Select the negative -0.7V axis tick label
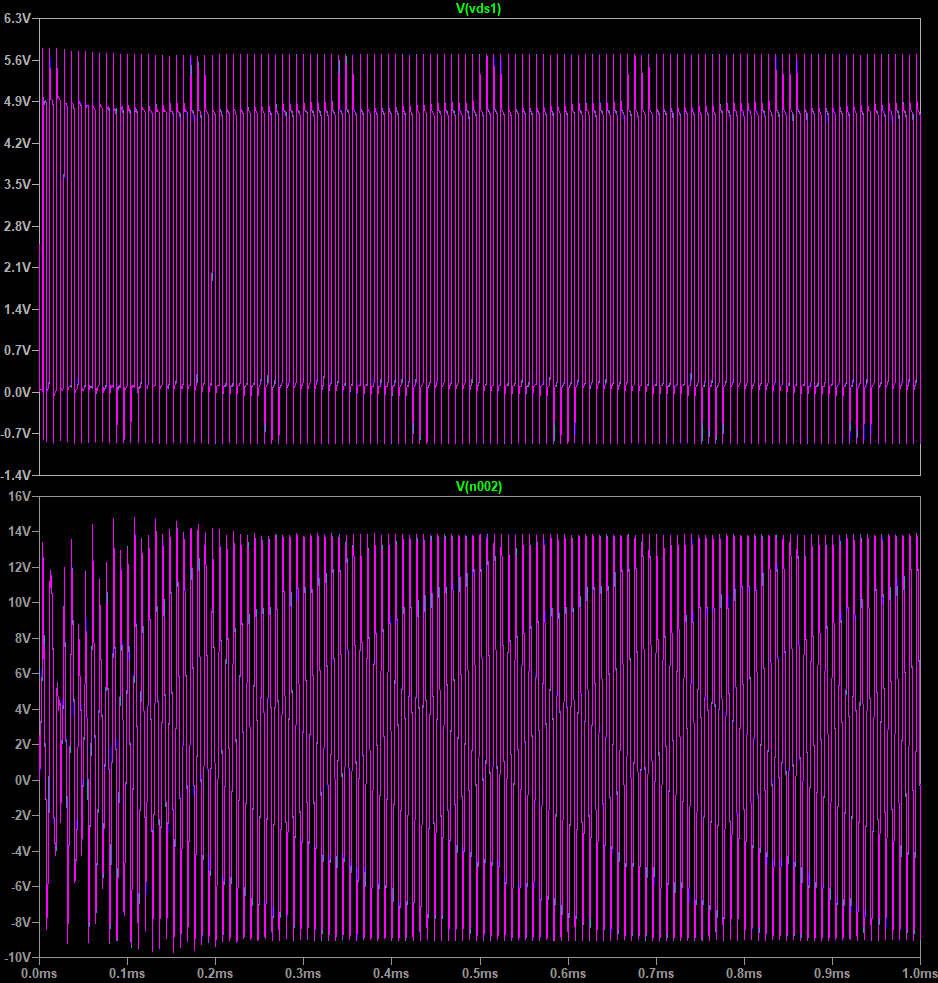Viewport: 938px width, 983px height. (16, 434)
